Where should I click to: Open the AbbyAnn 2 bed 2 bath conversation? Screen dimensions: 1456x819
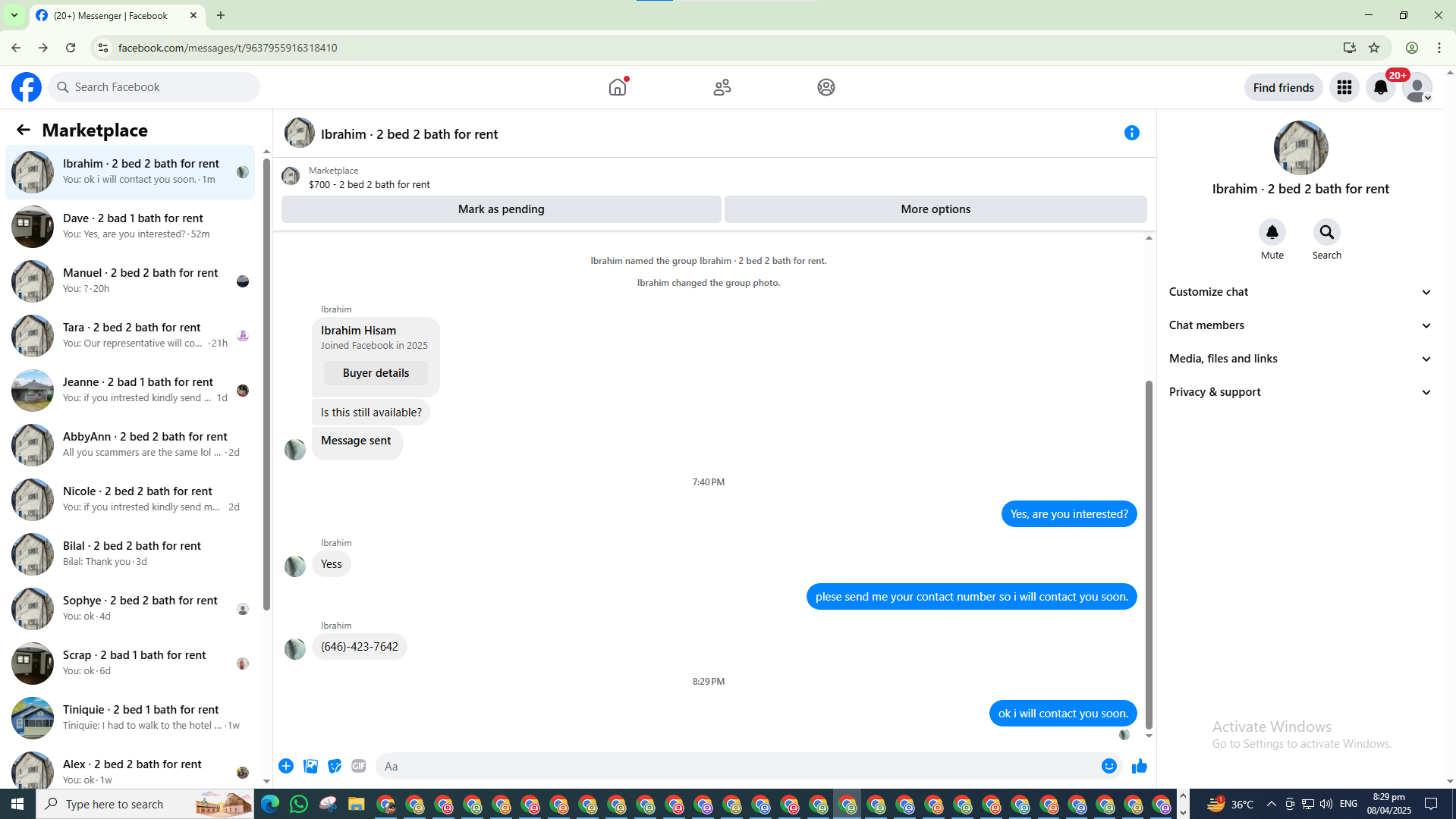131,445
